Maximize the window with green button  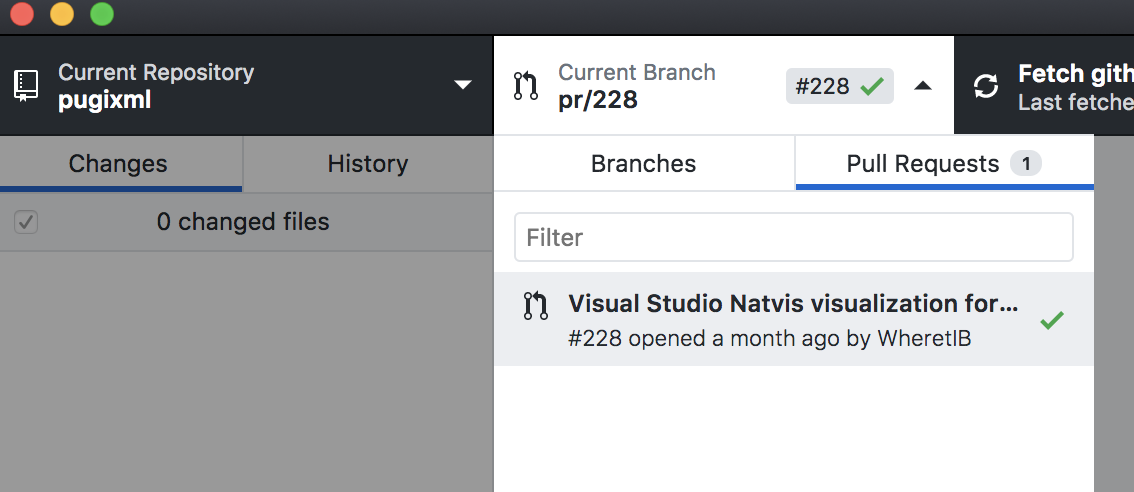pyautogui.click(x=101, y=14)
